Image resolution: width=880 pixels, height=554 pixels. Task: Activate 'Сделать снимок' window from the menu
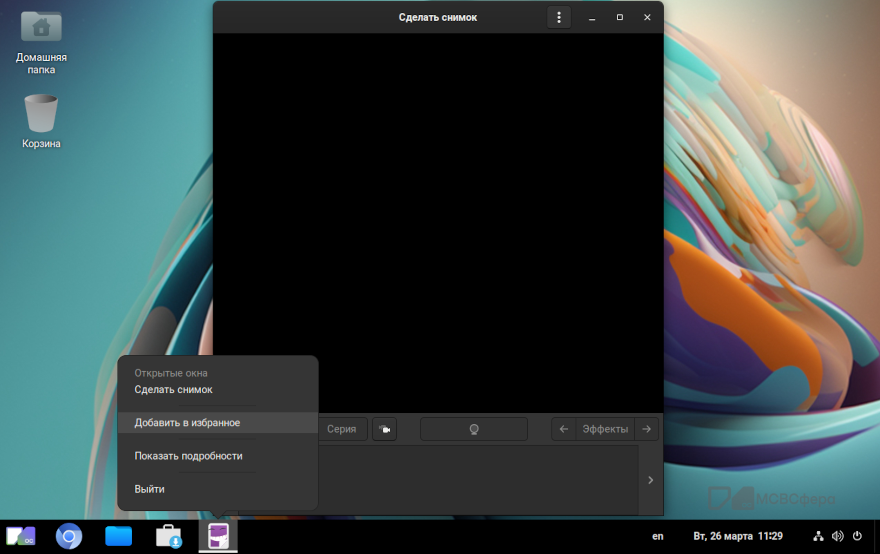173,390
